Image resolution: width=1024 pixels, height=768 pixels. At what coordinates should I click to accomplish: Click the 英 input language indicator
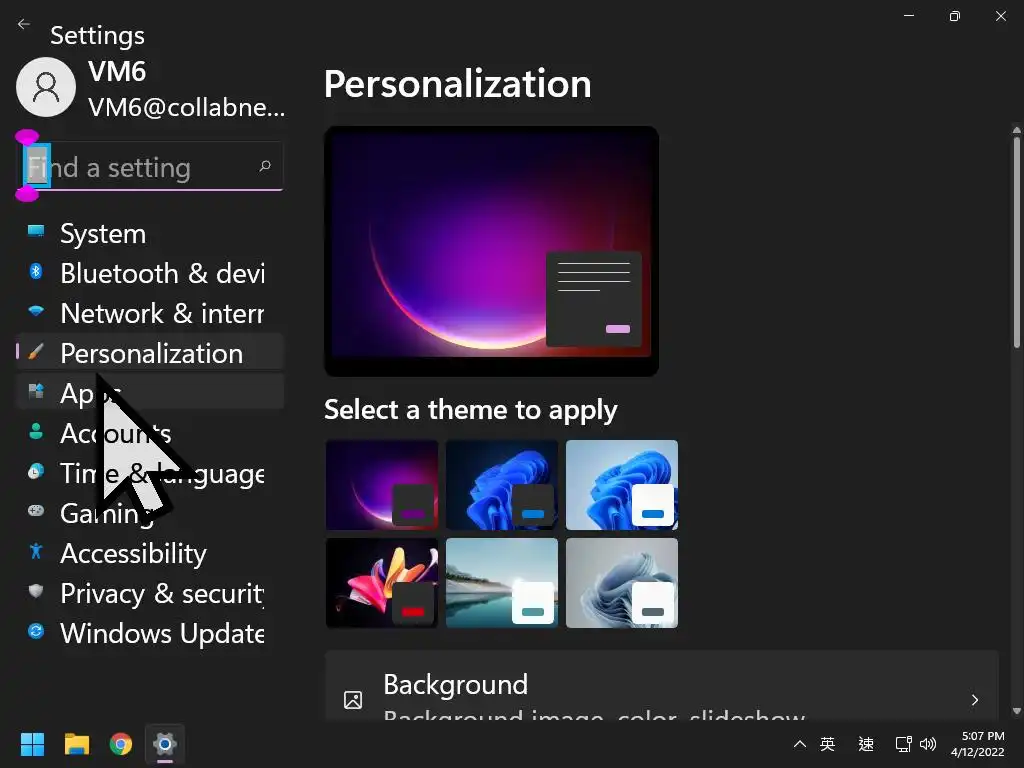(827, 744)
